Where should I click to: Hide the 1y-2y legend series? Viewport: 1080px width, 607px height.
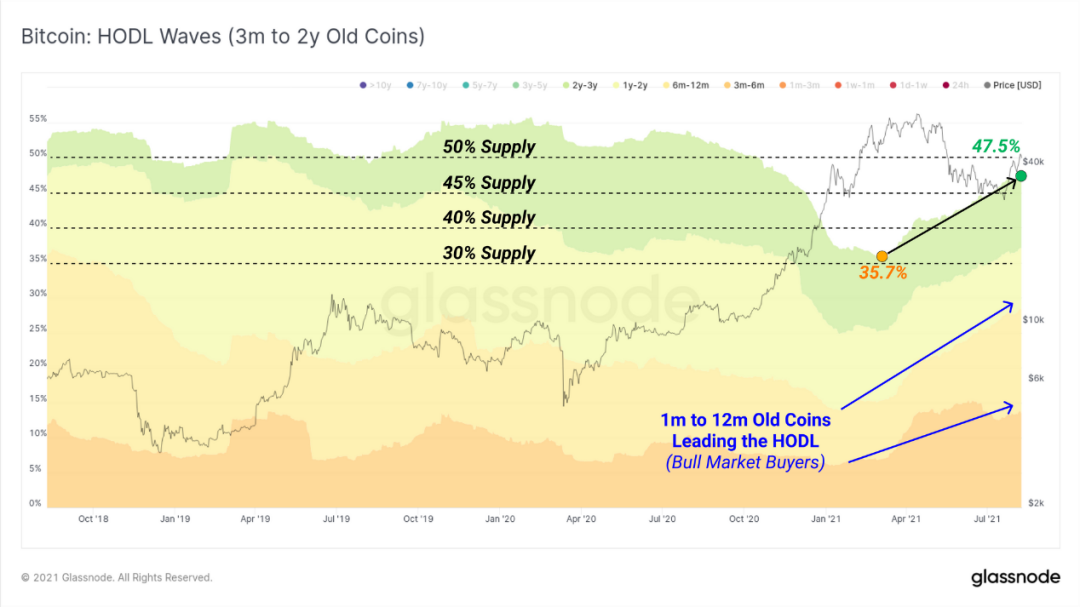coord(630,85)
